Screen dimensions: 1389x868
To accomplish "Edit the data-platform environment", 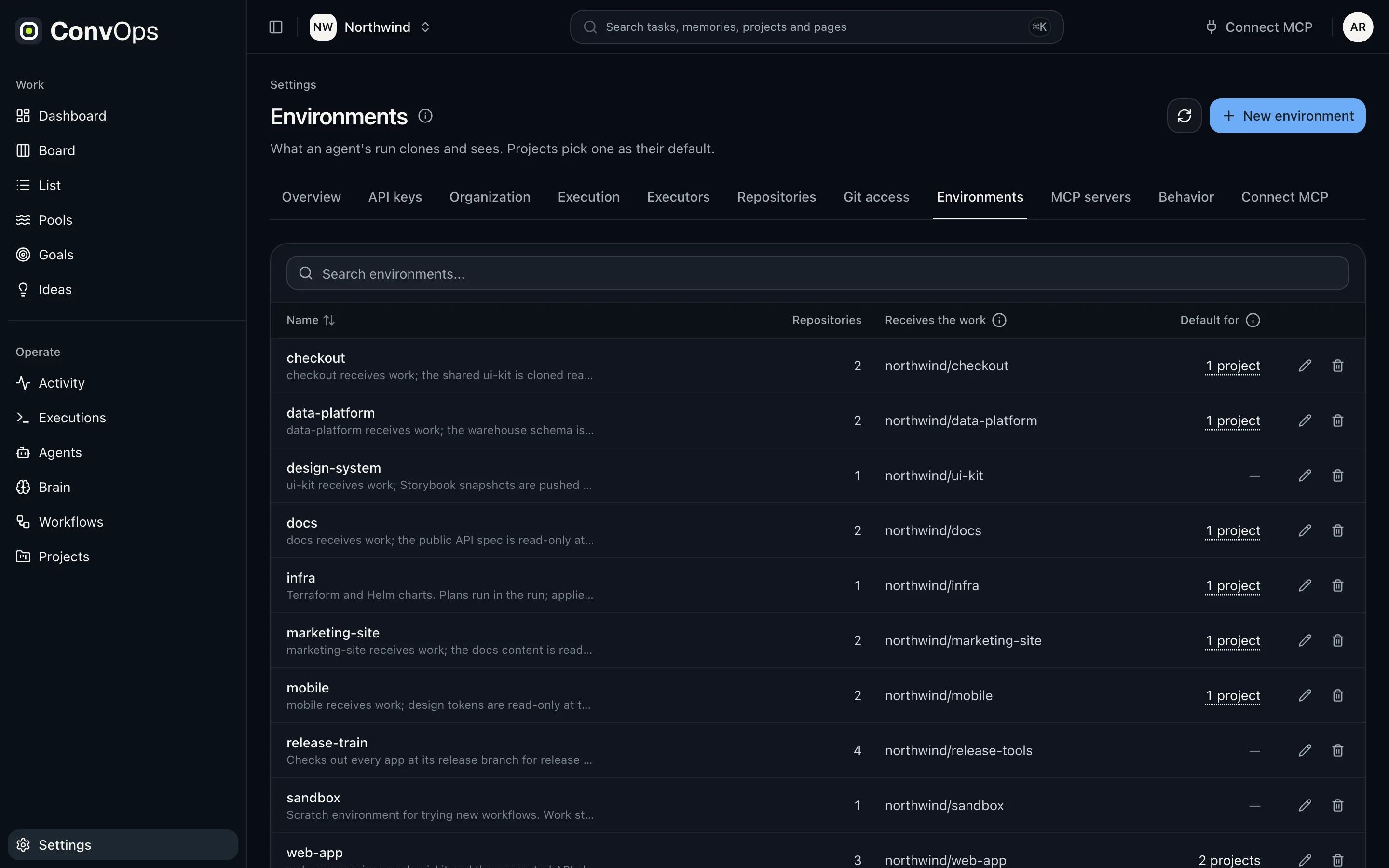I will pos(1305,421).
